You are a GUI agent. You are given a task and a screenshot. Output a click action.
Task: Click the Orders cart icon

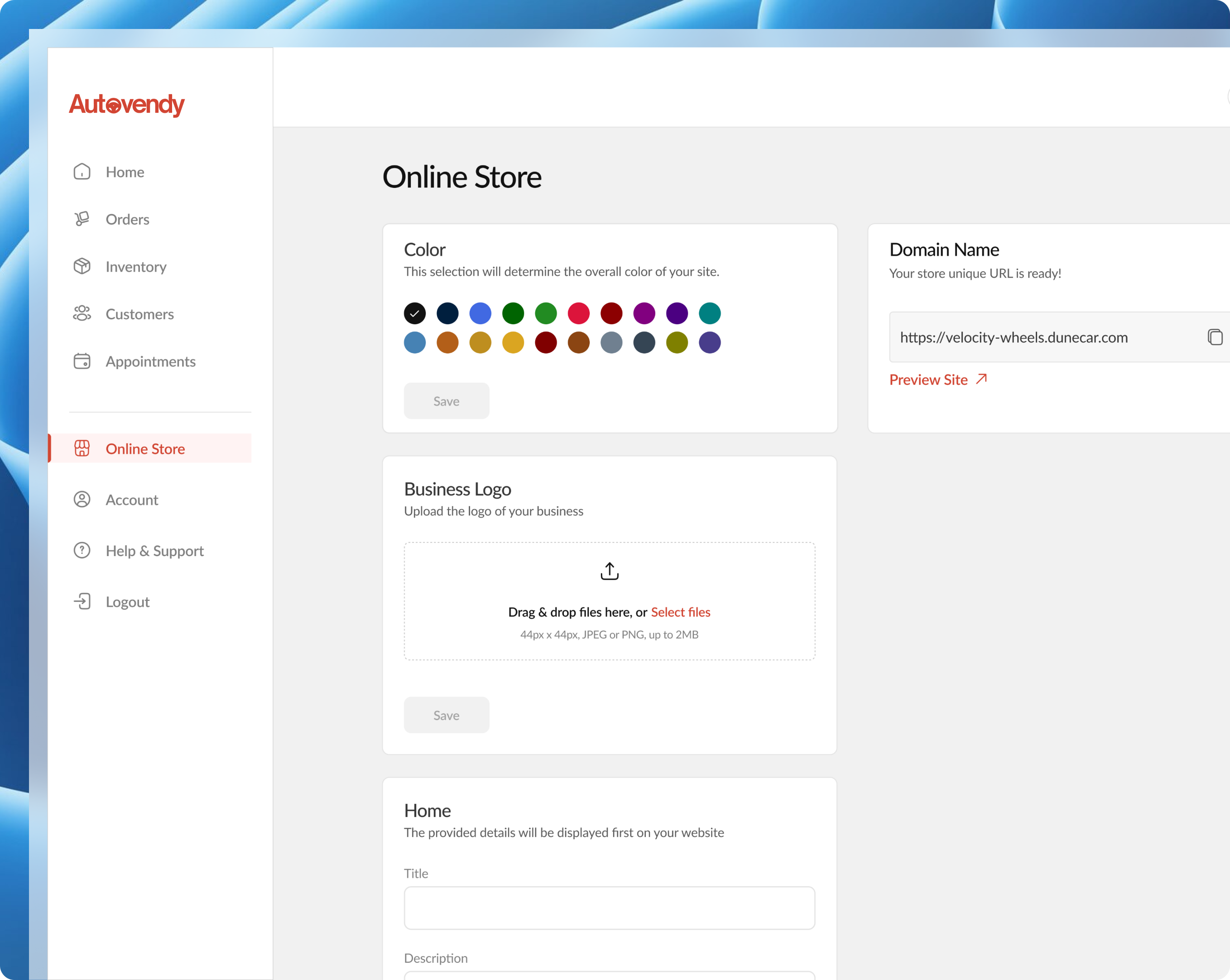pos(82,219)
